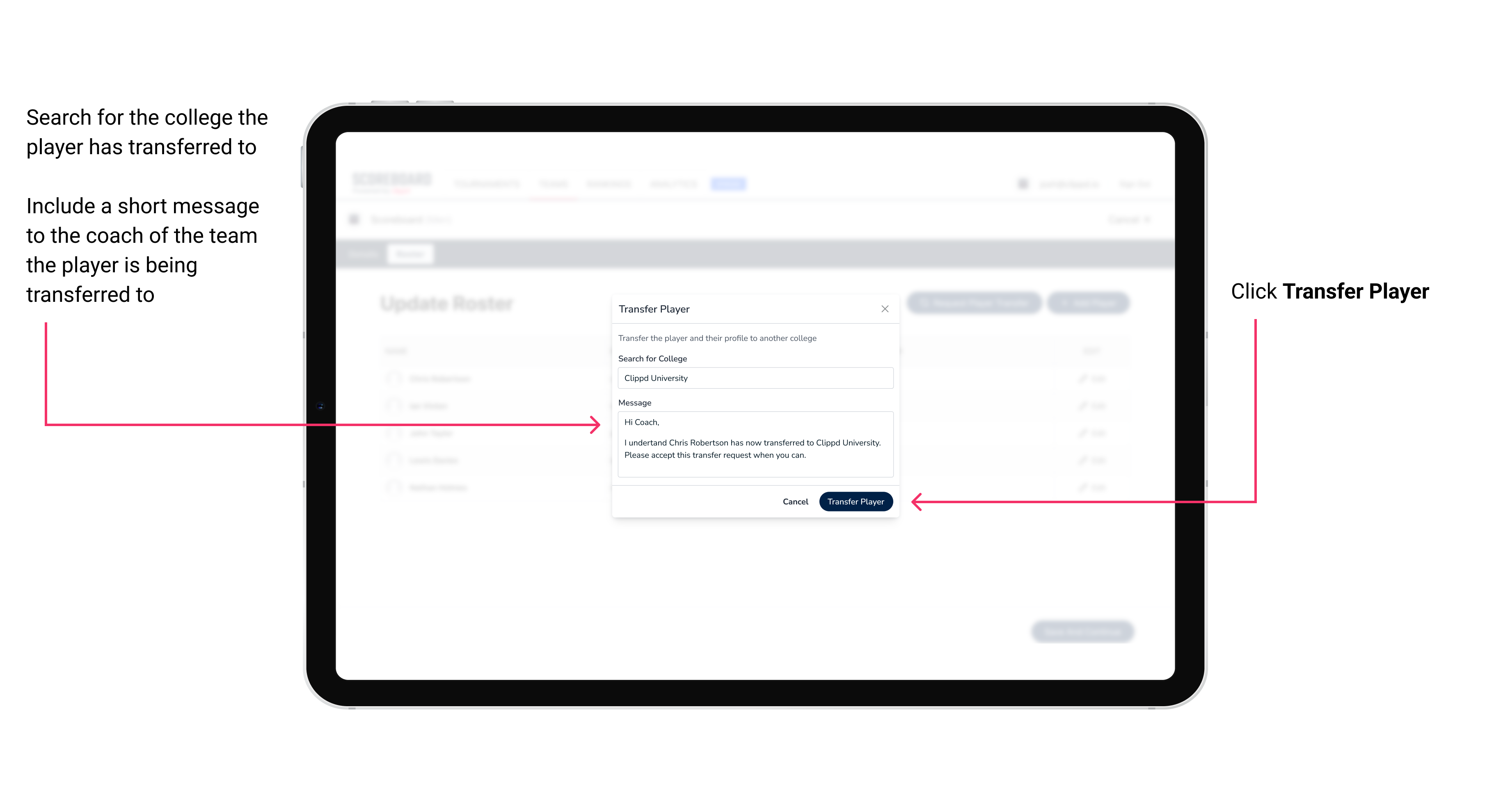1510x812 pixels.
Task: Click the Transfer Player modal header icon
Action: coord(884,309)
